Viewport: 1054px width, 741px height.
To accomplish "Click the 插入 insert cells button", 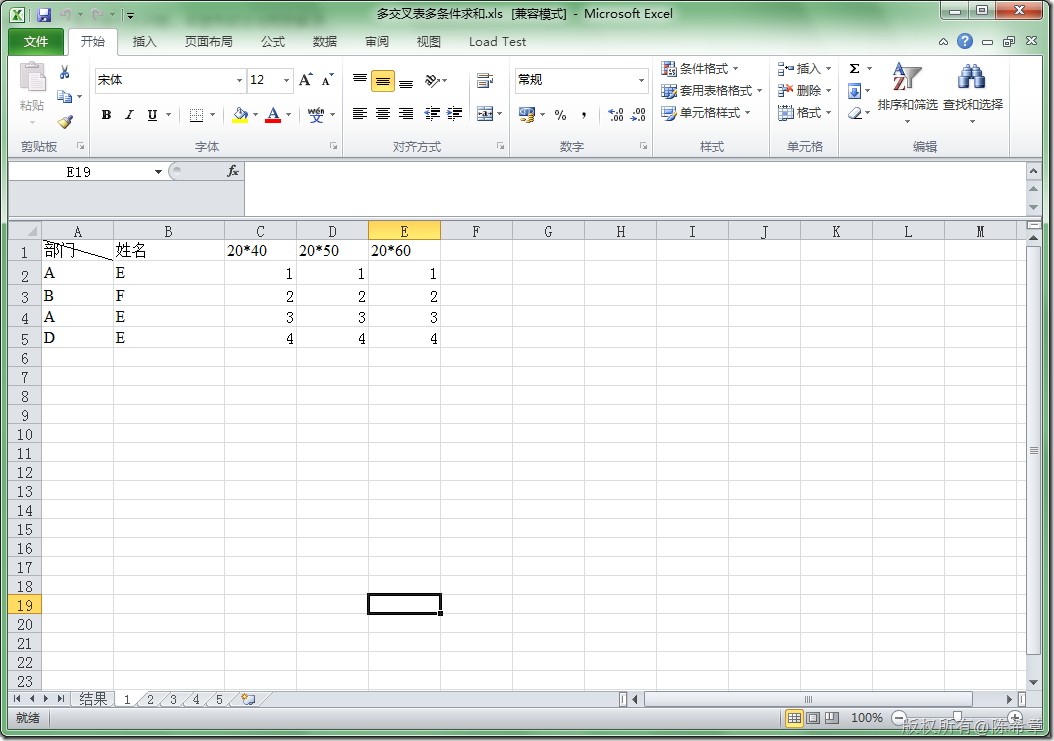I will click(805, 69).
